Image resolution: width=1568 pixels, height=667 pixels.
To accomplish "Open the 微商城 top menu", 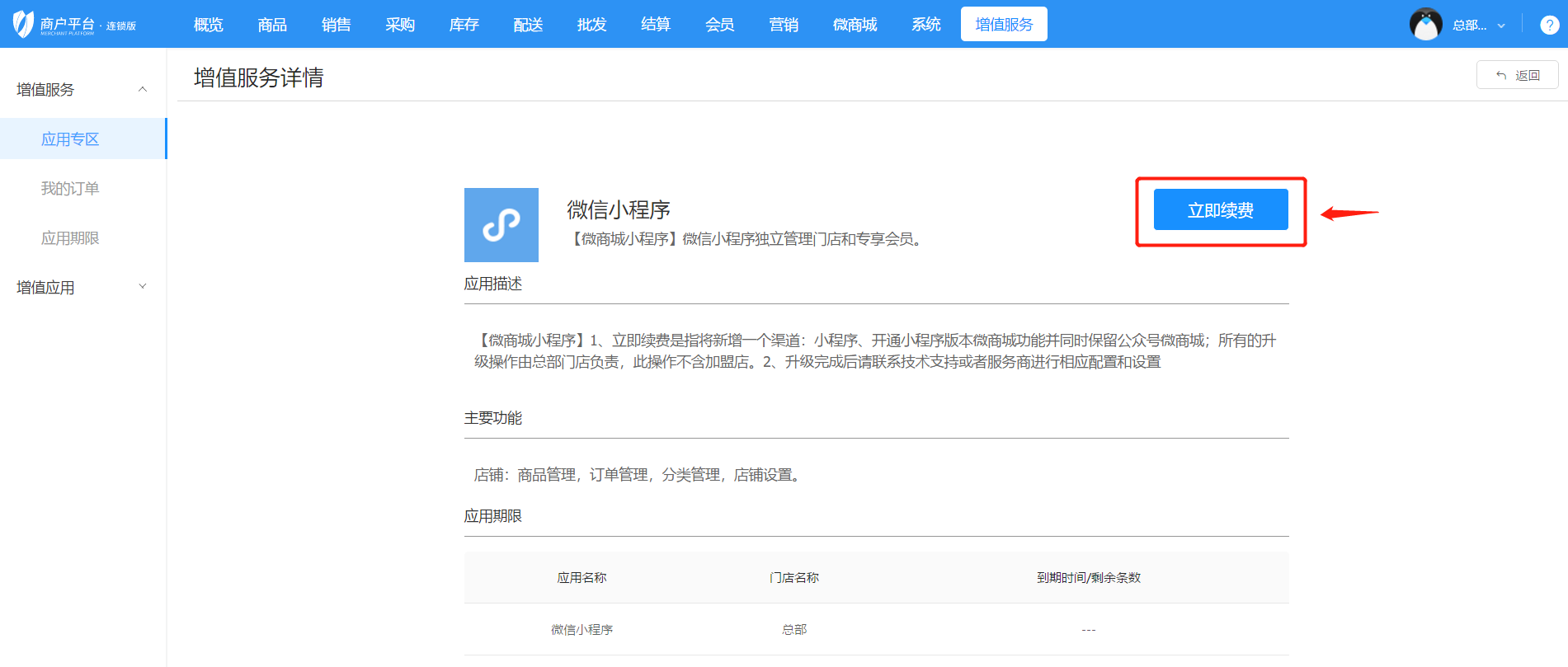I will click(855, 25).
